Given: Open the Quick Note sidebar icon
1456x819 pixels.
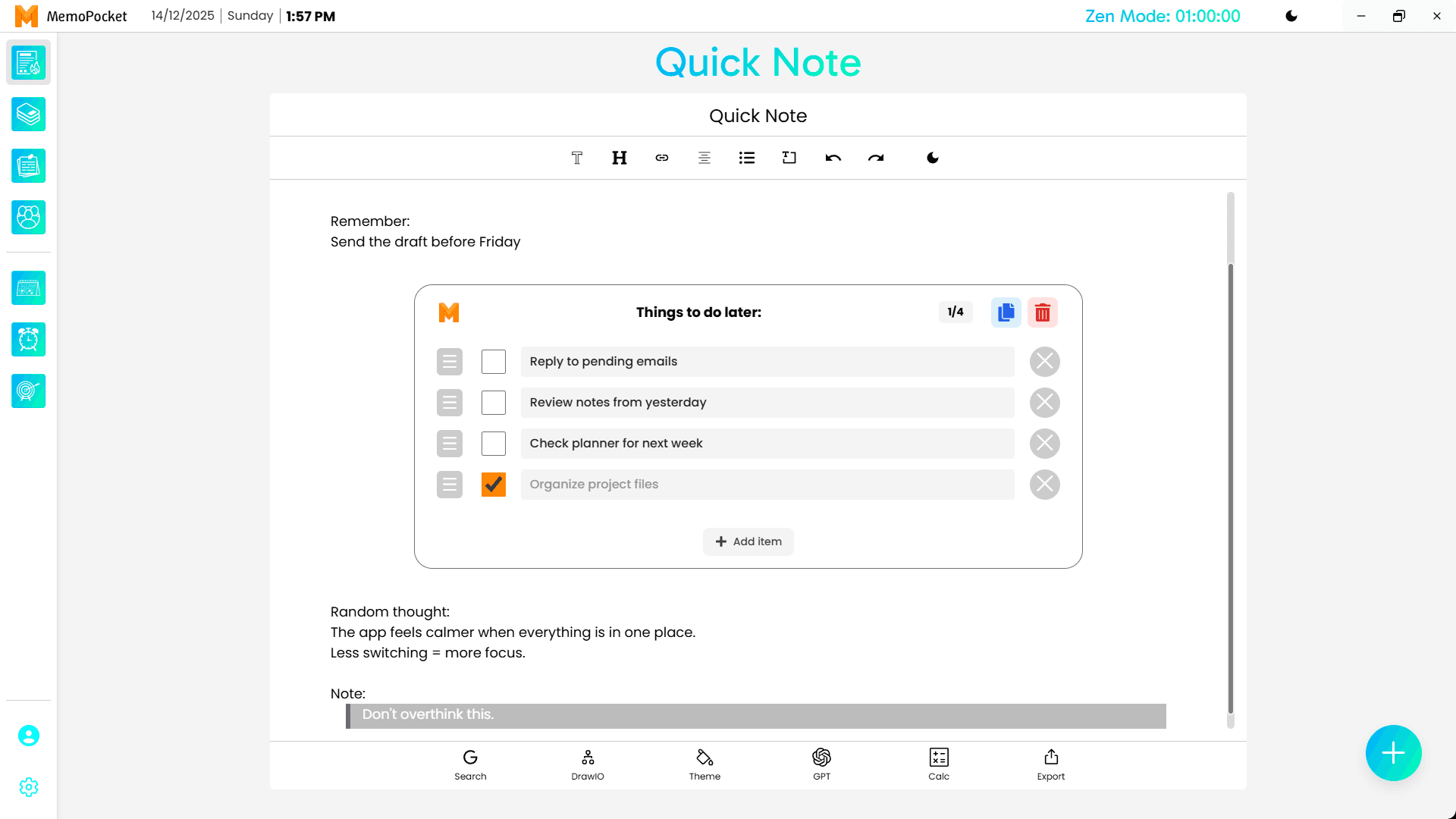Looking at the screenshot, I should pyautogui.click(x=29, y=63).
